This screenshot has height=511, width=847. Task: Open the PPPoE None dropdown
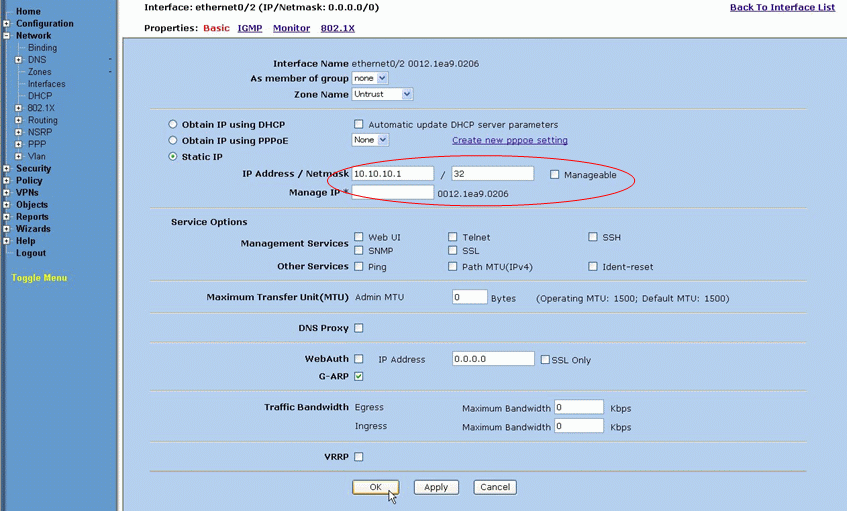point(370,140)
